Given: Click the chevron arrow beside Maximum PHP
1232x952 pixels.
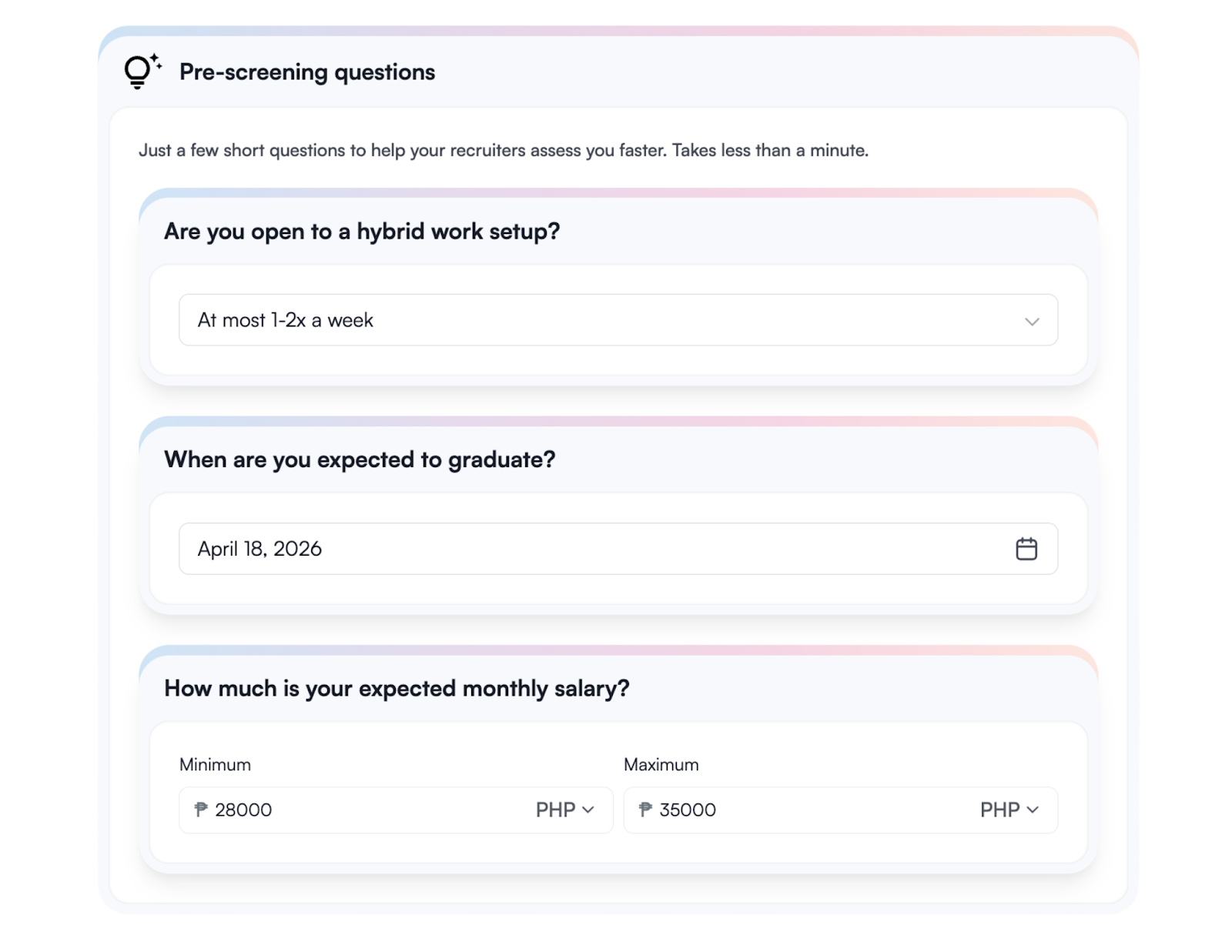Looking at the screenshot, I should [1033, 810].
